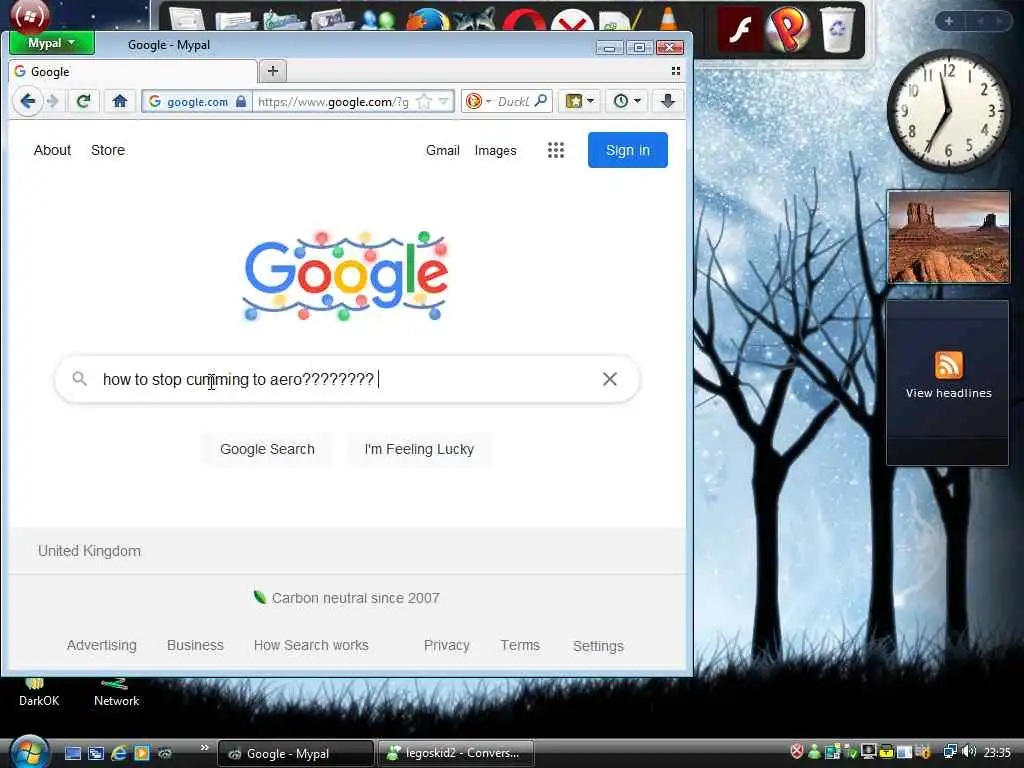Click the forward navigation arrow

pyautogui.click(x=54, y=101)
